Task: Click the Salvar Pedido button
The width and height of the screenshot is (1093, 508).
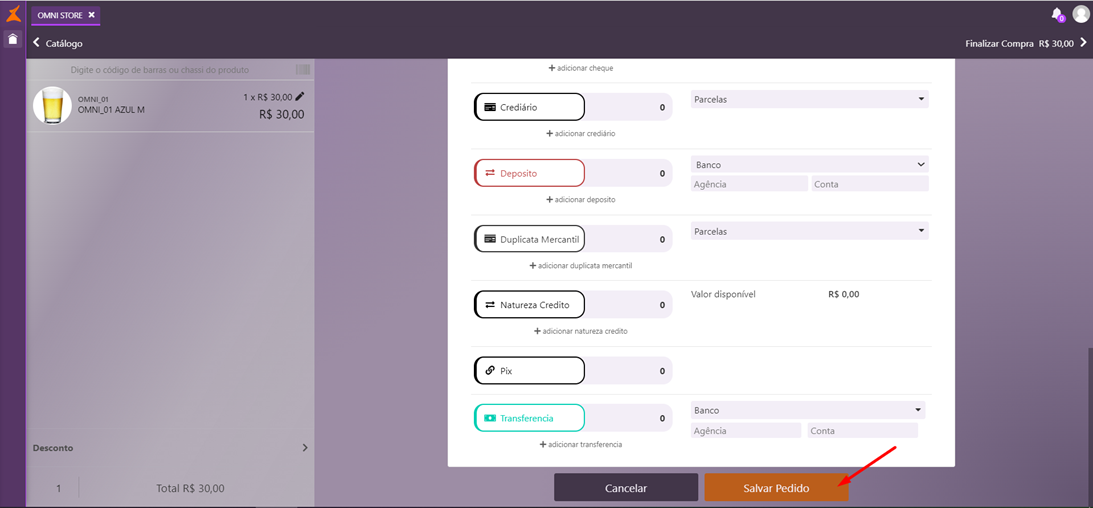Action: [777, 488]
